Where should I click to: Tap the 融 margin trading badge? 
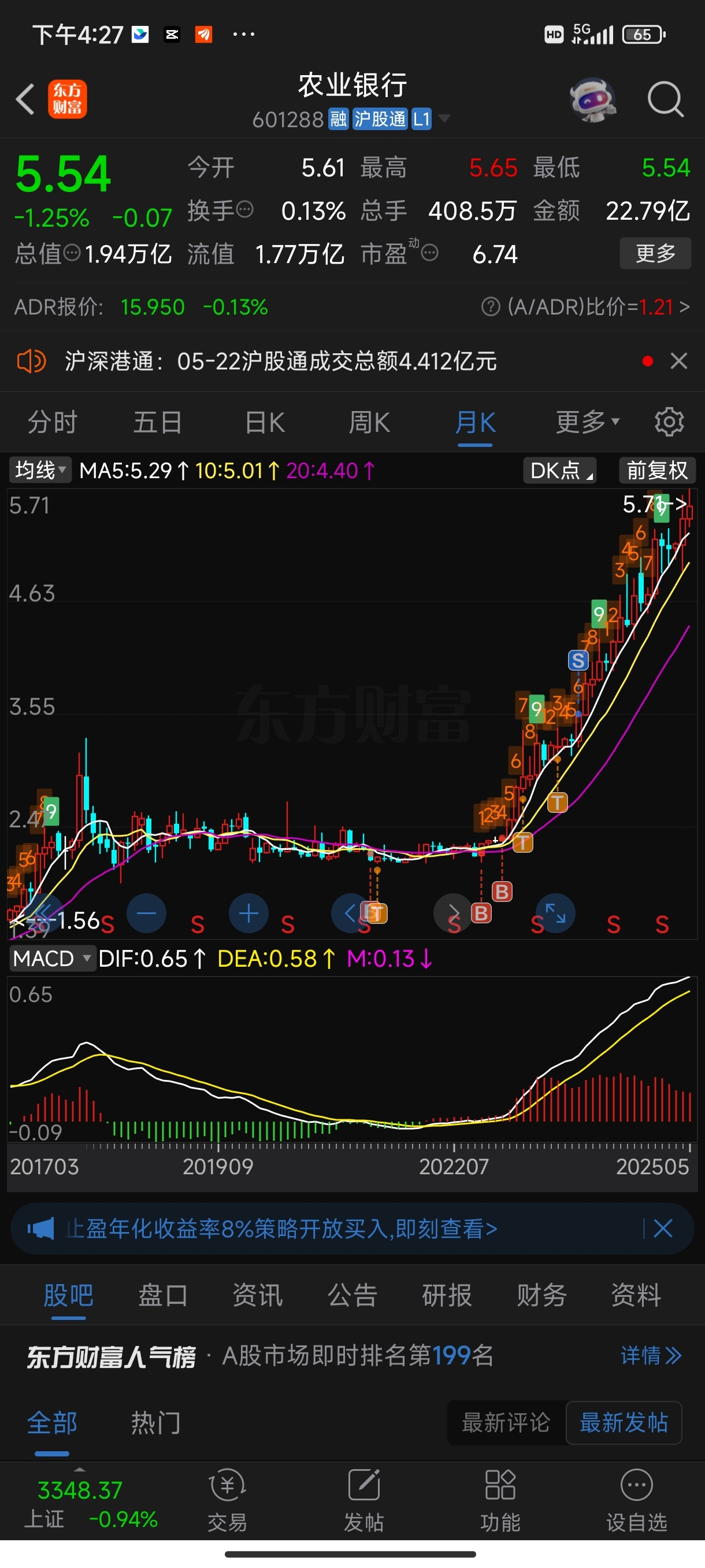click(x=338, y=119)
